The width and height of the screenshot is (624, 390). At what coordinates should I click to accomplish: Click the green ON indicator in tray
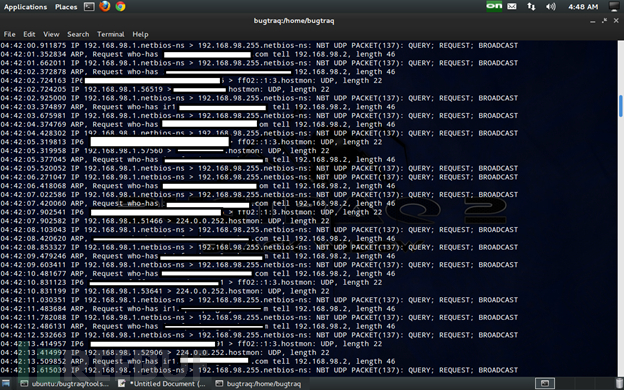(x=494, y=6)
